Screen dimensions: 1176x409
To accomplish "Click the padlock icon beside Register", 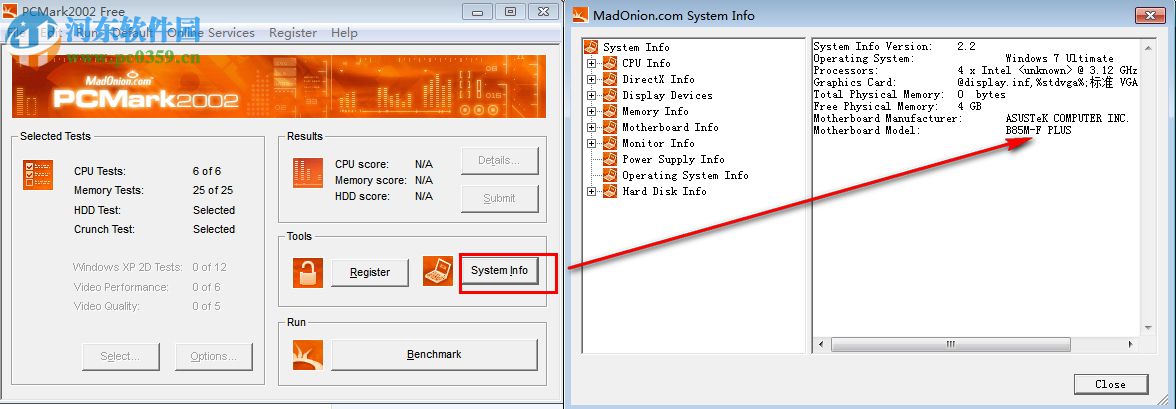I will click(308, 272).
